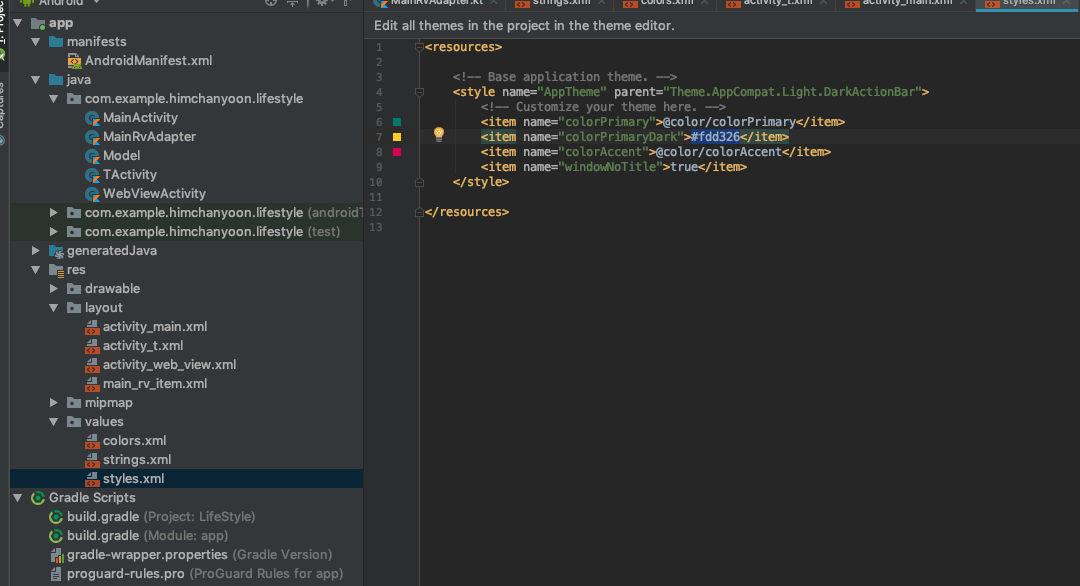Select main_rv_item.xml in the project tree
Screen dimensions: 1080x586
click(x=155, y=384)
